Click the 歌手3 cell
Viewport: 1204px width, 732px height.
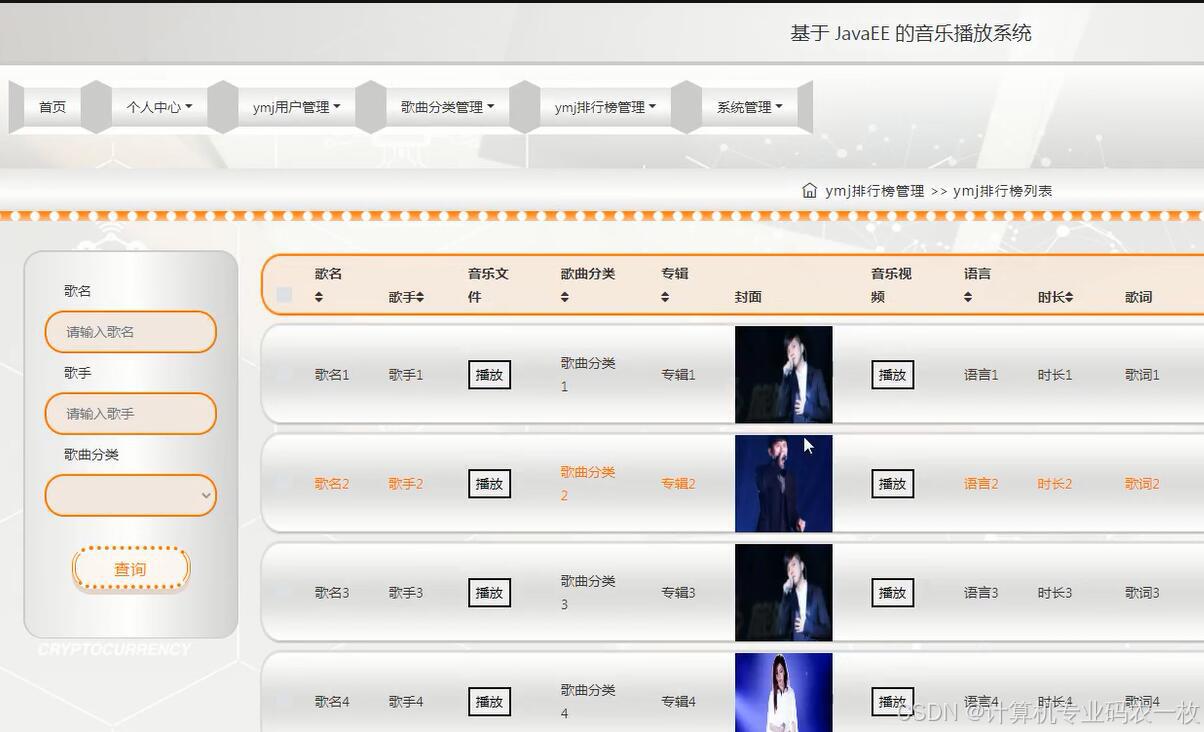(406, 593)
